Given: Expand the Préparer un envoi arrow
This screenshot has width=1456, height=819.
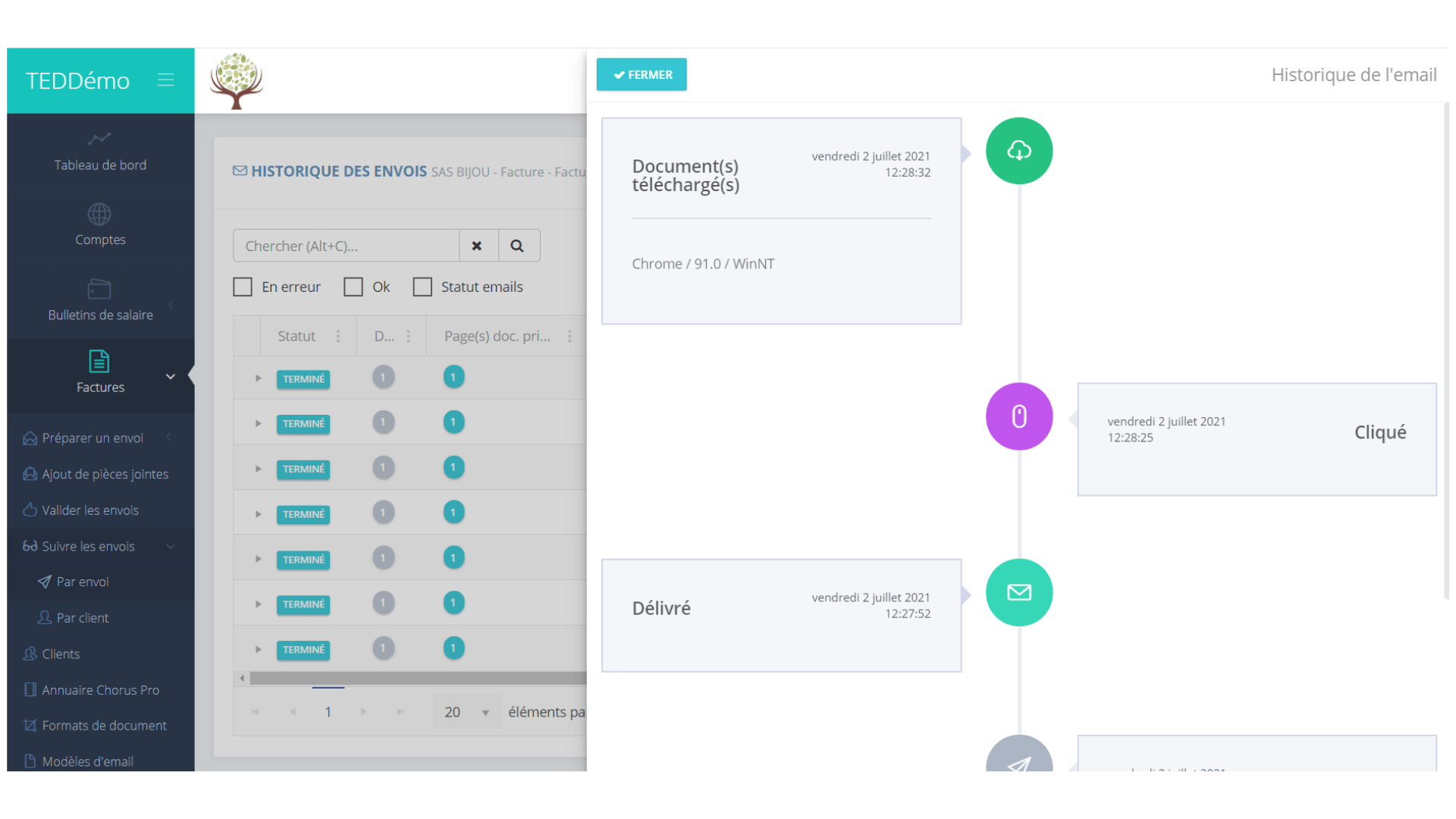Looking at the screenshot, I should [x=169, y=438].
